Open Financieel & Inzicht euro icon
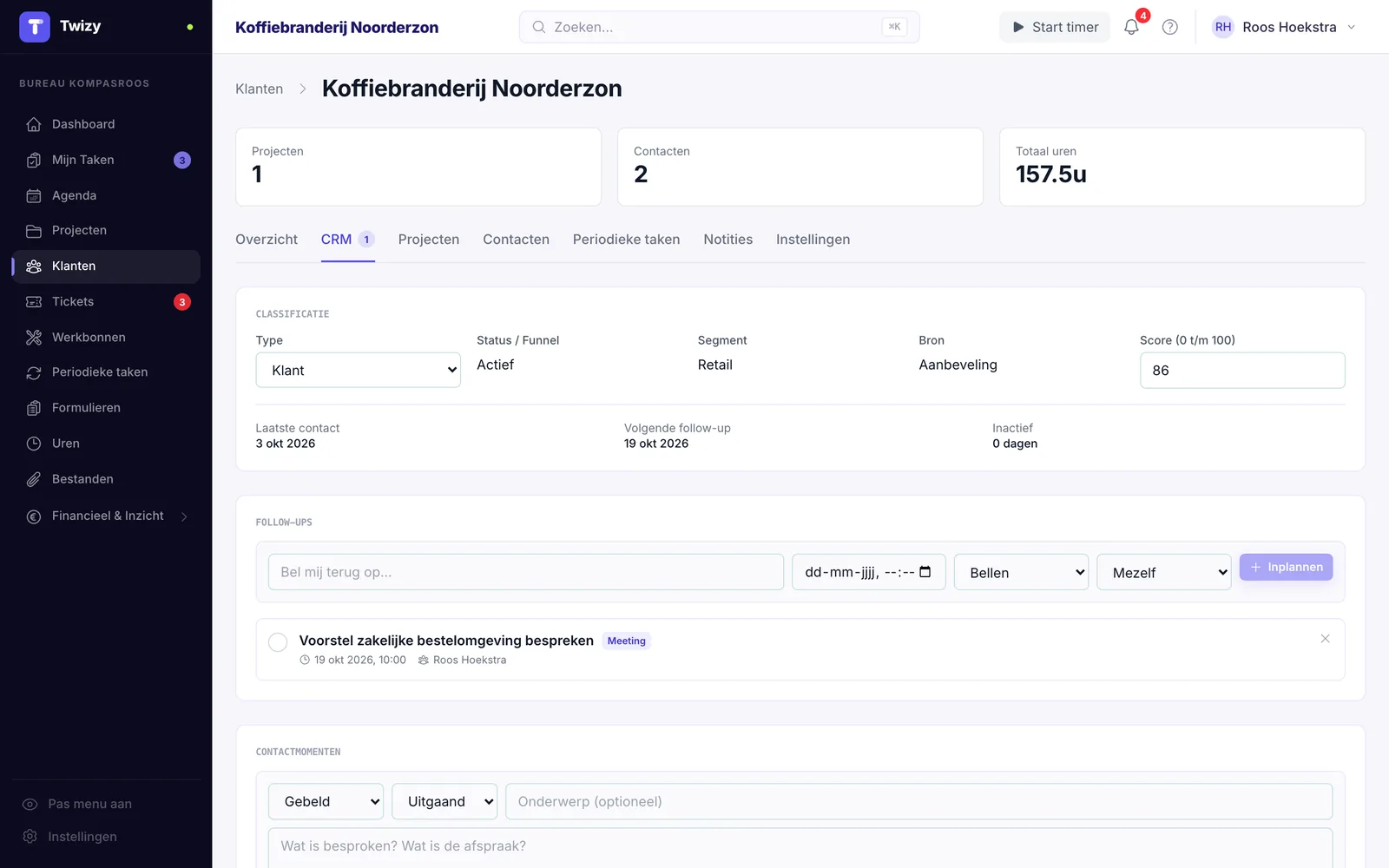 34,516
